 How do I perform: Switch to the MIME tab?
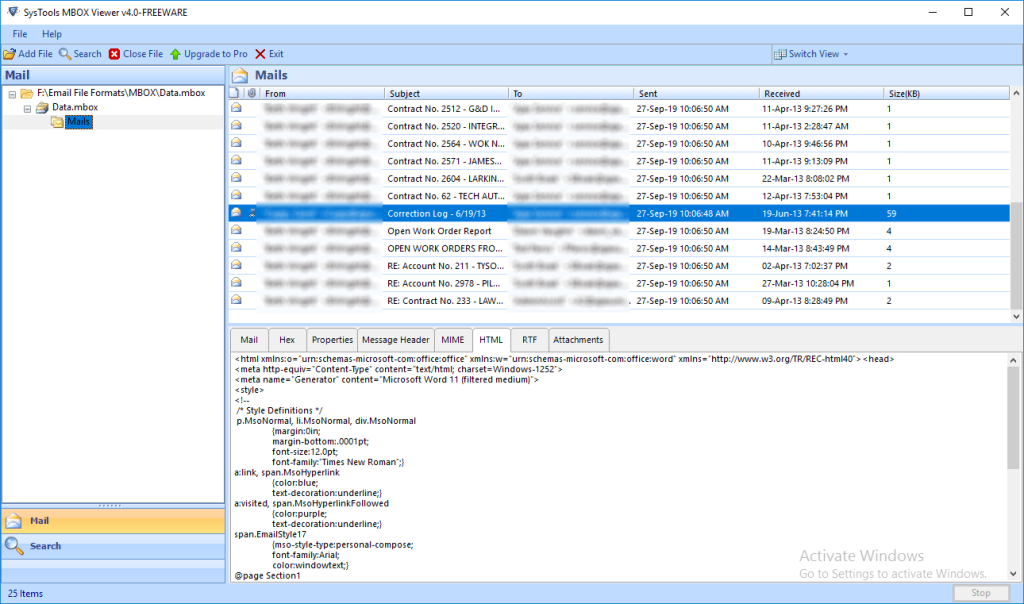coord(453,340)
